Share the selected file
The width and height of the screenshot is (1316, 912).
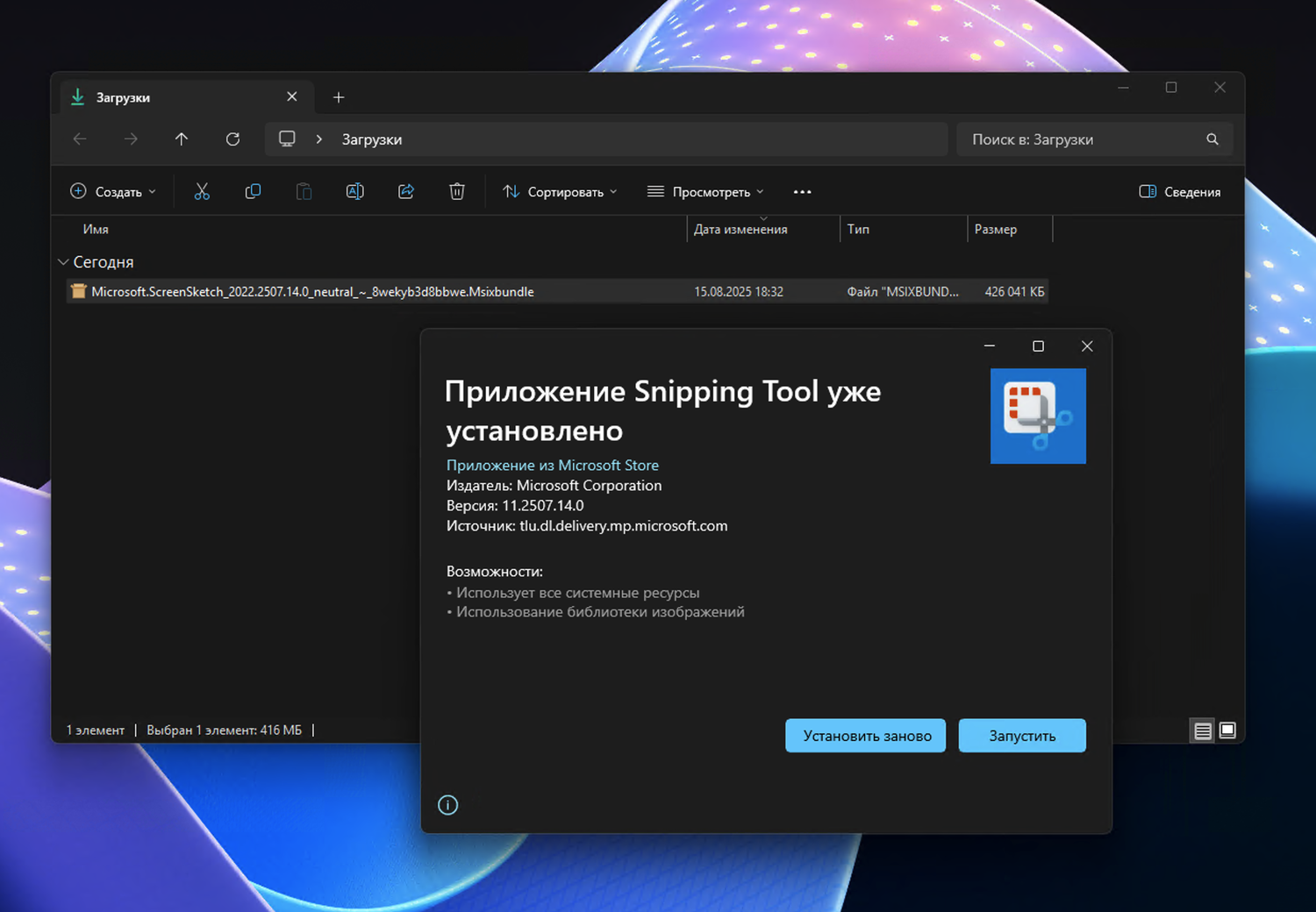[x=406, y=191]
